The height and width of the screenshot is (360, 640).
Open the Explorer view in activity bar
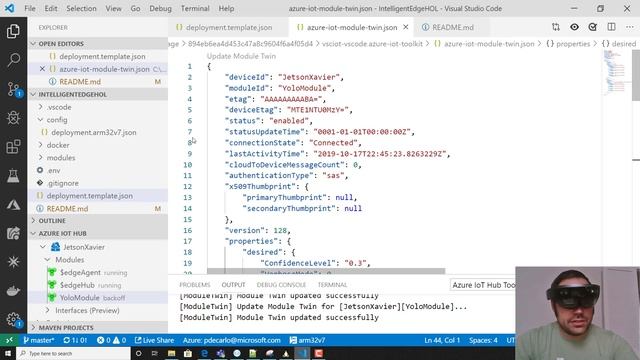click(13, 31)
